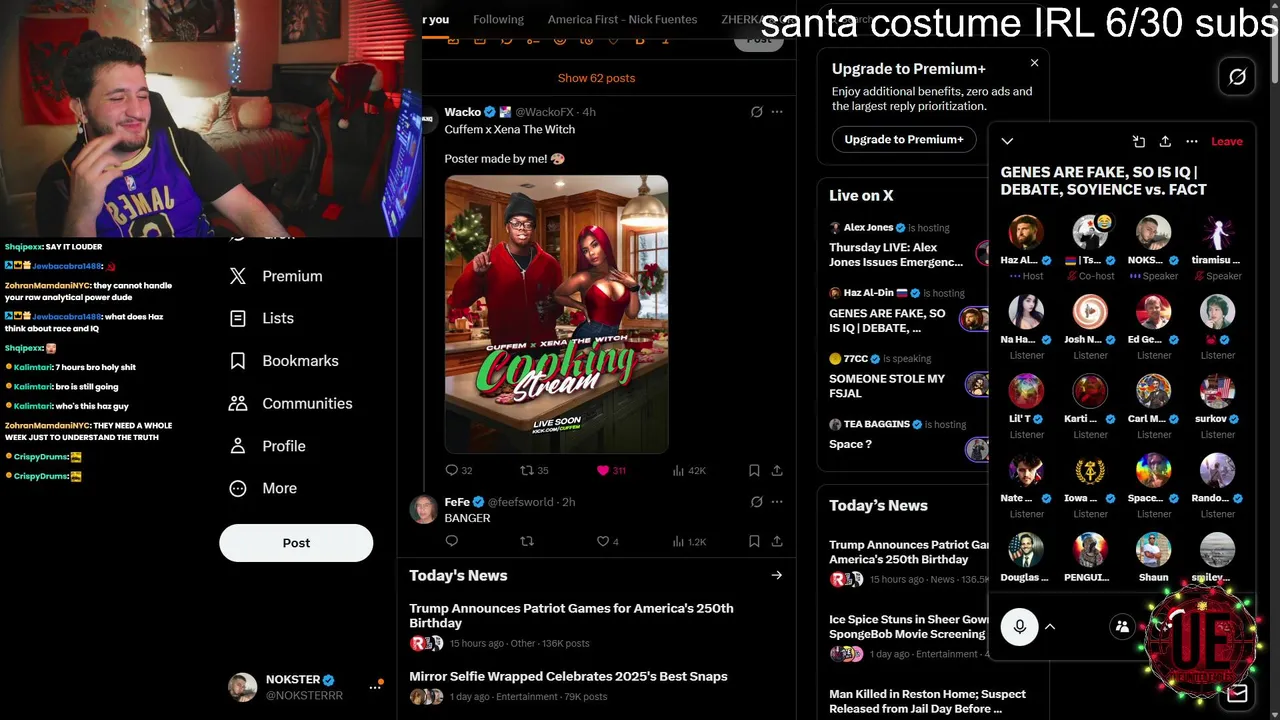The height and width of the screenshot is (720, 1280).
Task: Open the Space participants list icon
Action: 1123,627
